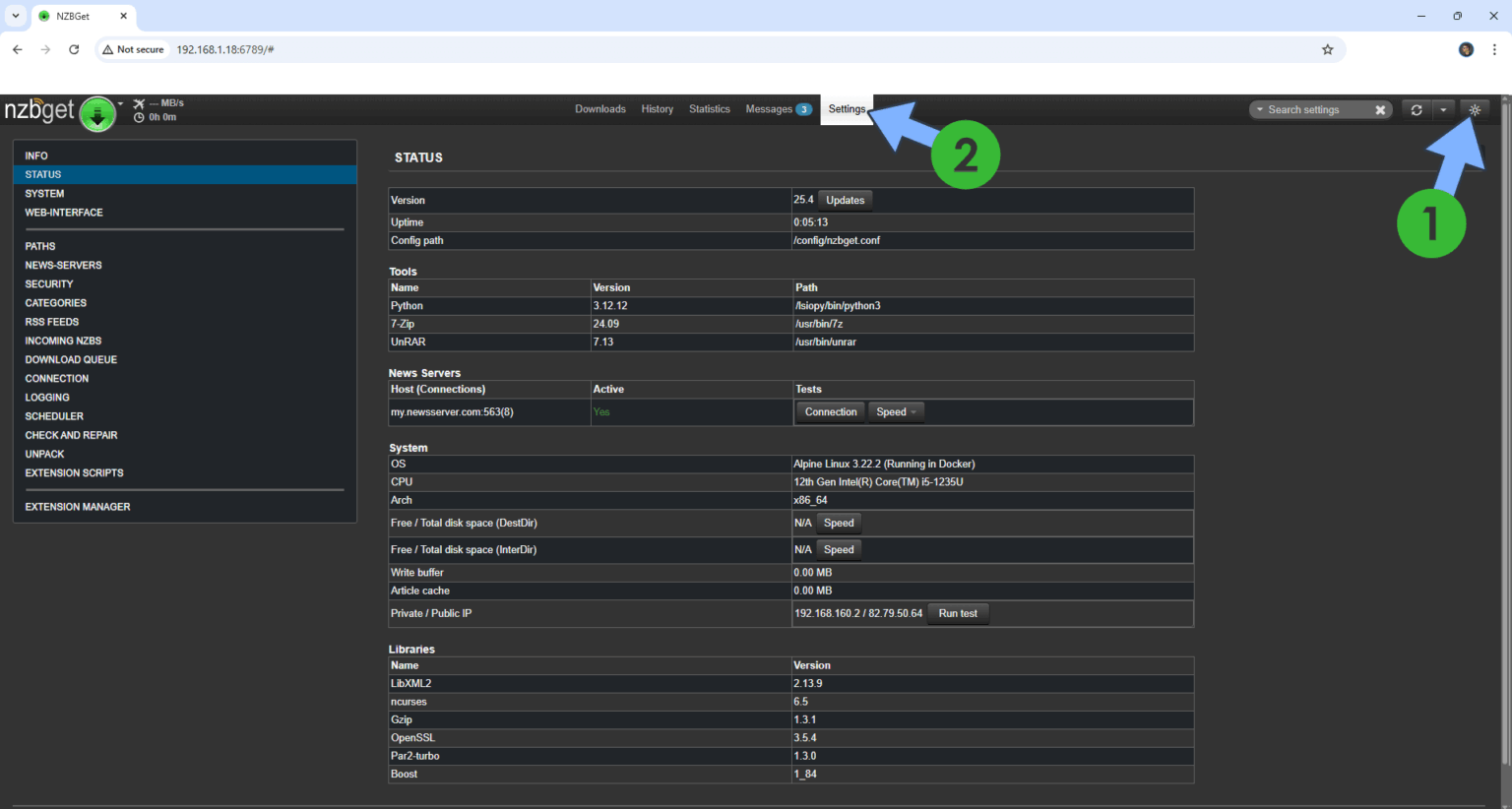1512x809 pixels.
Task: Click the Updates button next to version
Action: [846, 200]
